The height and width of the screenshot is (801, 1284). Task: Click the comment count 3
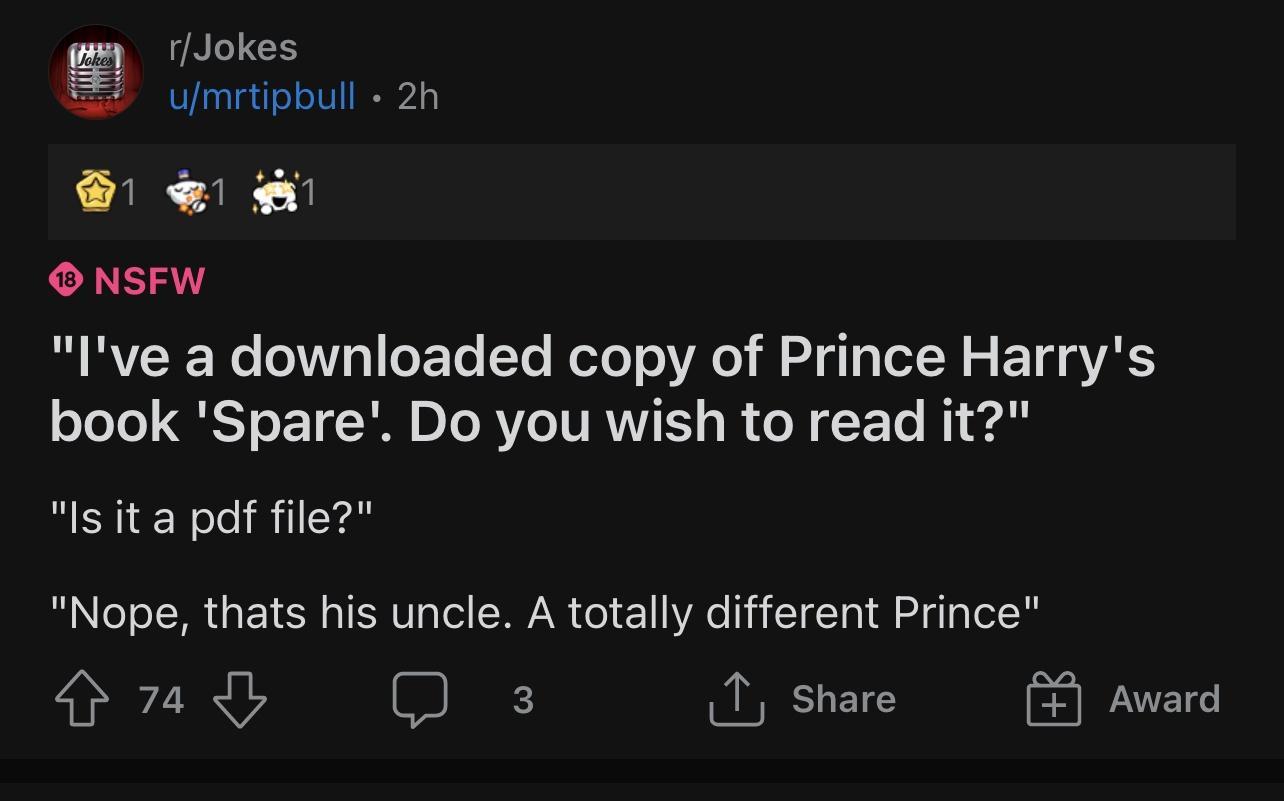point(523,702)
